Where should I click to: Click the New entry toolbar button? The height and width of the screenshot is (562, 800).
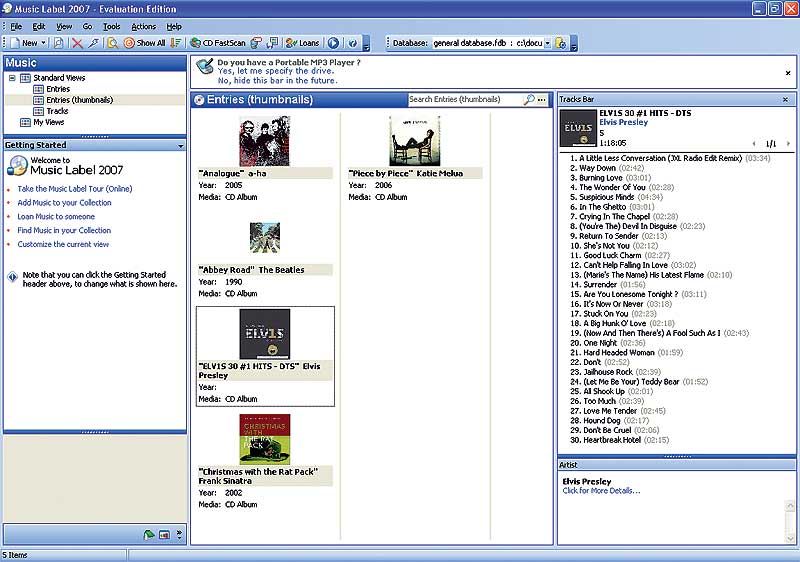pyautogui.click(x=23, y=43)
